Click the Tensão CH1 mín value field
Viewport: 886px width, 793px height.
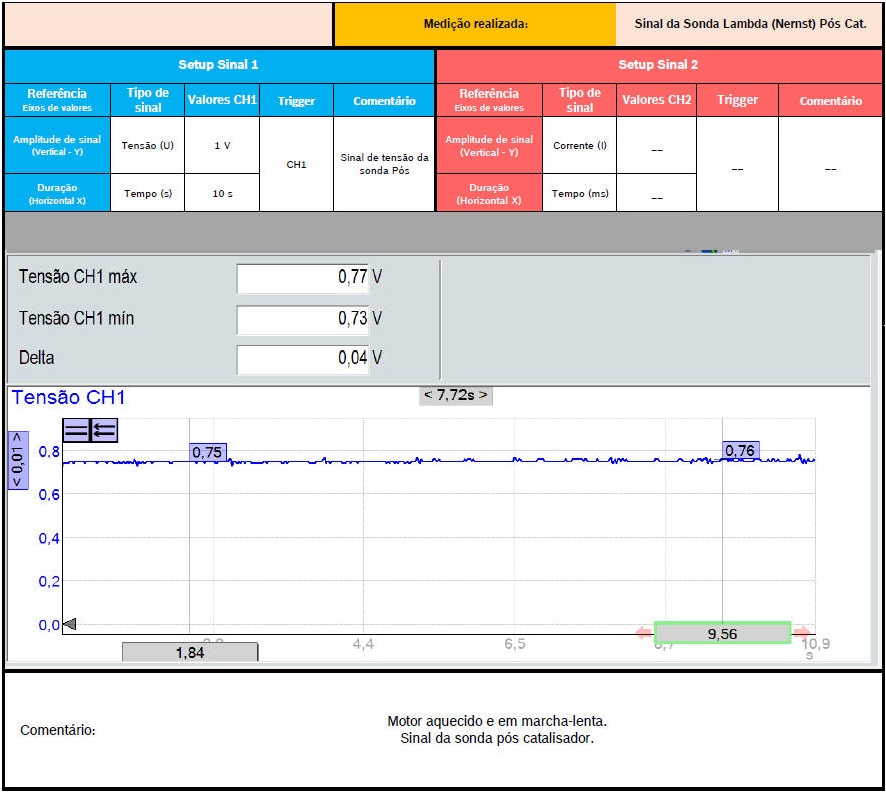click(303, 319)
